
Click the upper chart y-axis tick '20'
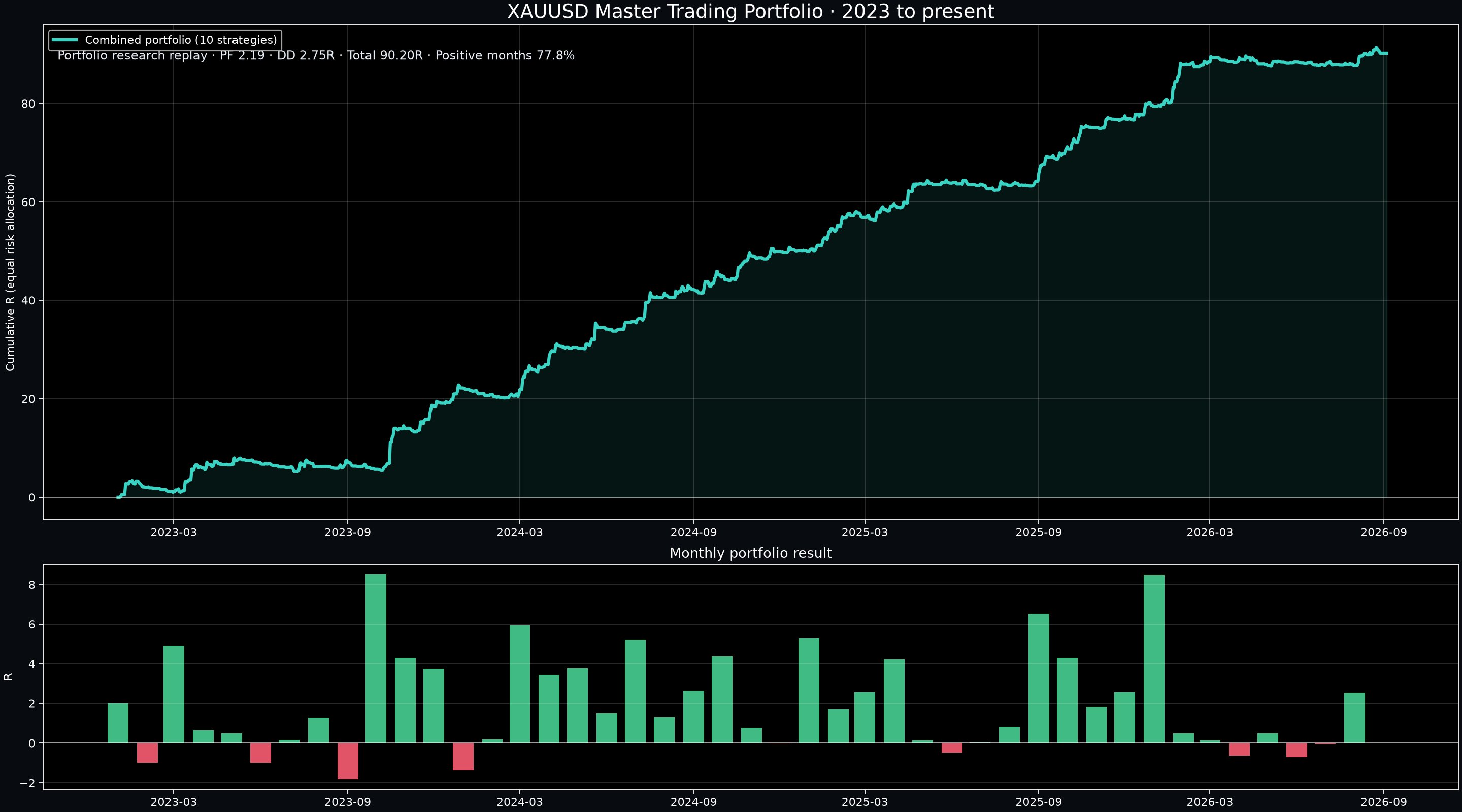pos(28,399)
